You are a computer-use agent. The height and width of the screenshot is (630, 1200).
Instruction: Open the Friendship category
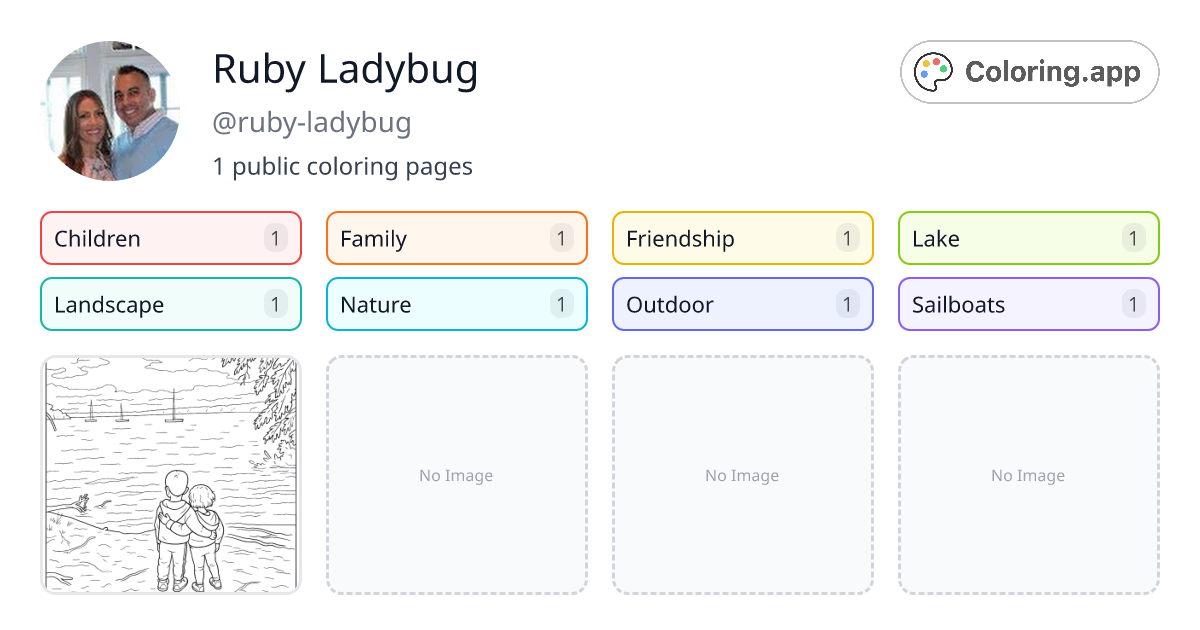[742, 238]
